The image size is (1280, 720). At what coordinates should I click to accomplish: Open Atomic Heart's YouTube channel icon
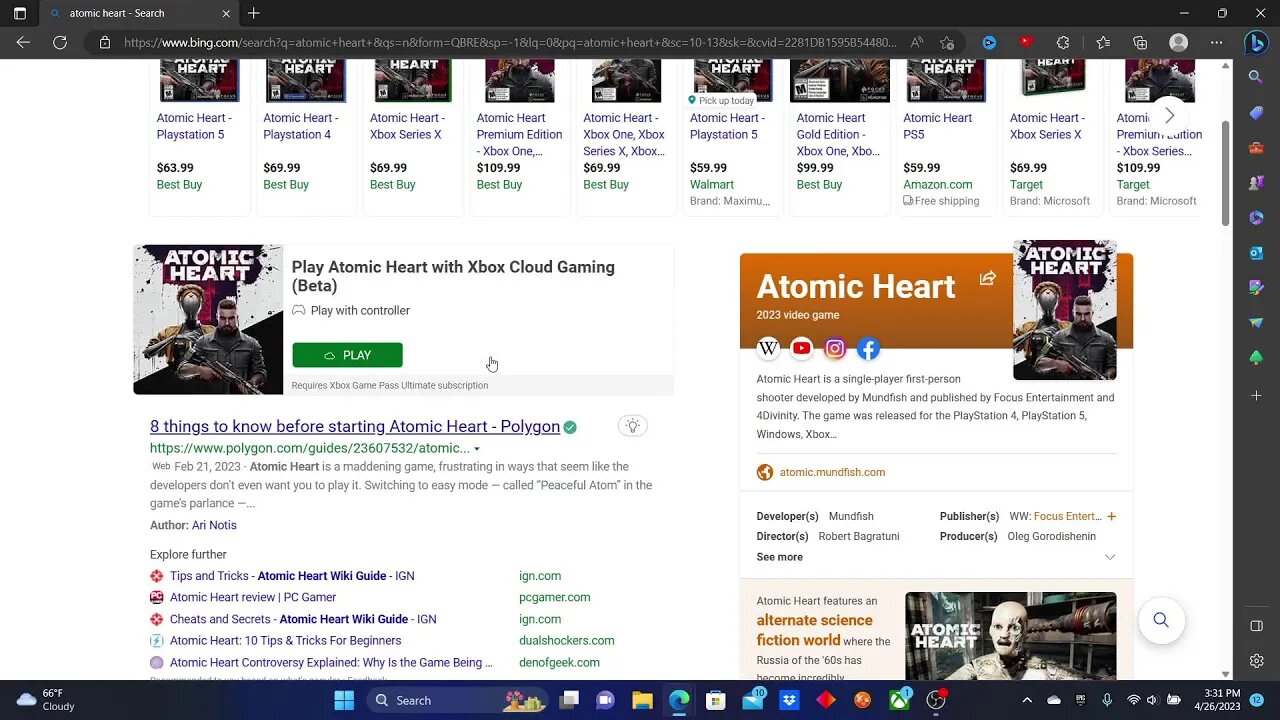tap(801, 348)
